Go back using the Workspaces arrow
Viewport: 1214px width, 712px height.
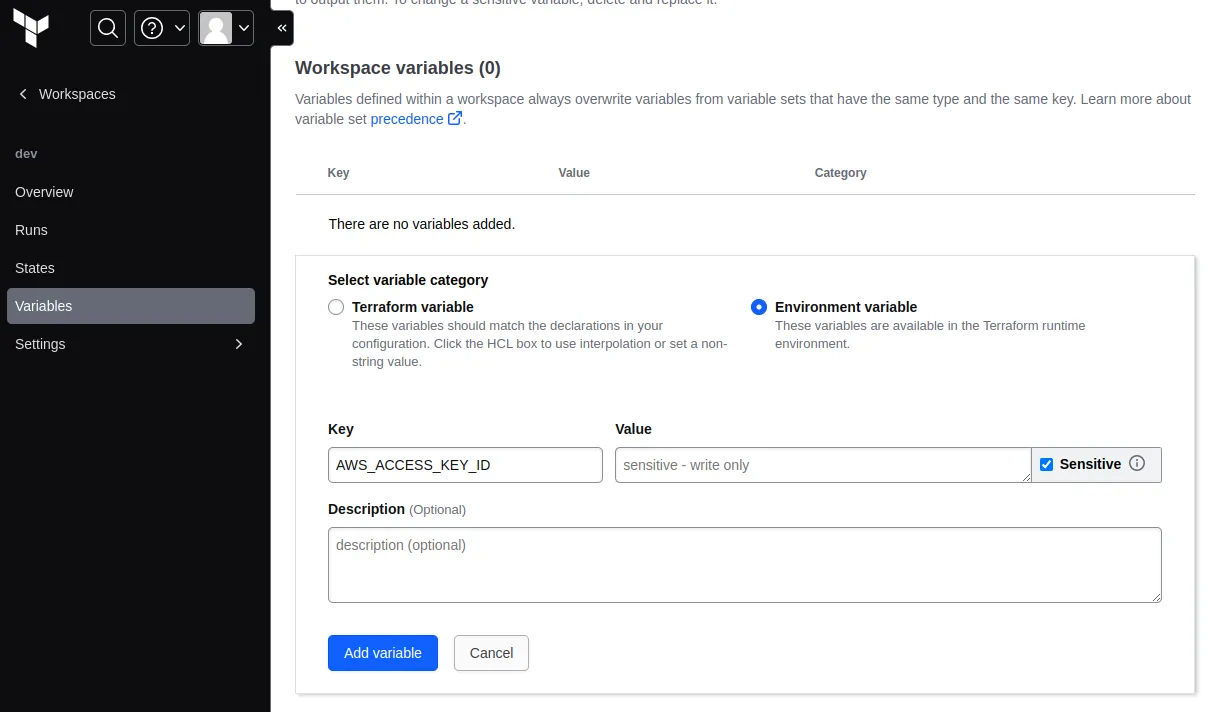22,94
